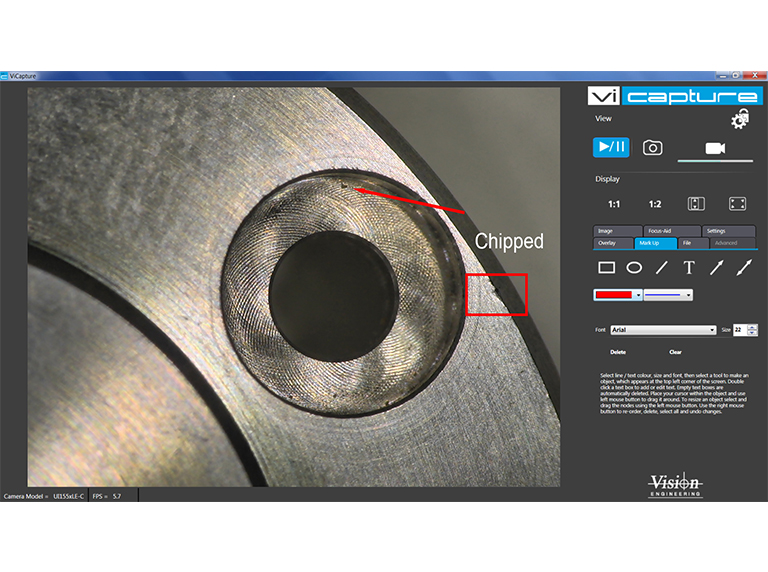Start video recording with camcorder icon

pos(715,147)
